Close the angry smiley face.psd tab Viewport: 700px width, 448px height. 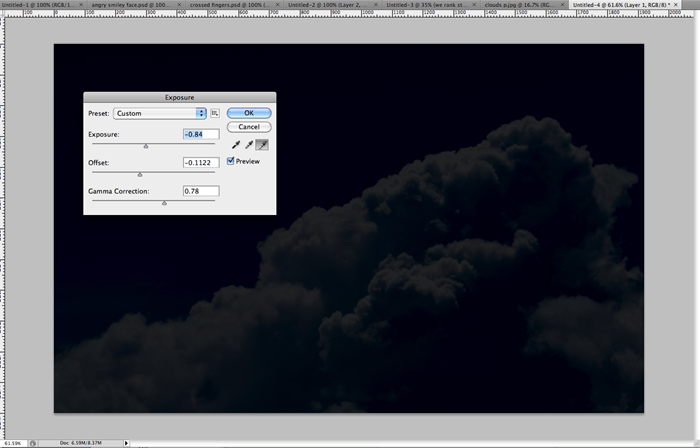179,4
